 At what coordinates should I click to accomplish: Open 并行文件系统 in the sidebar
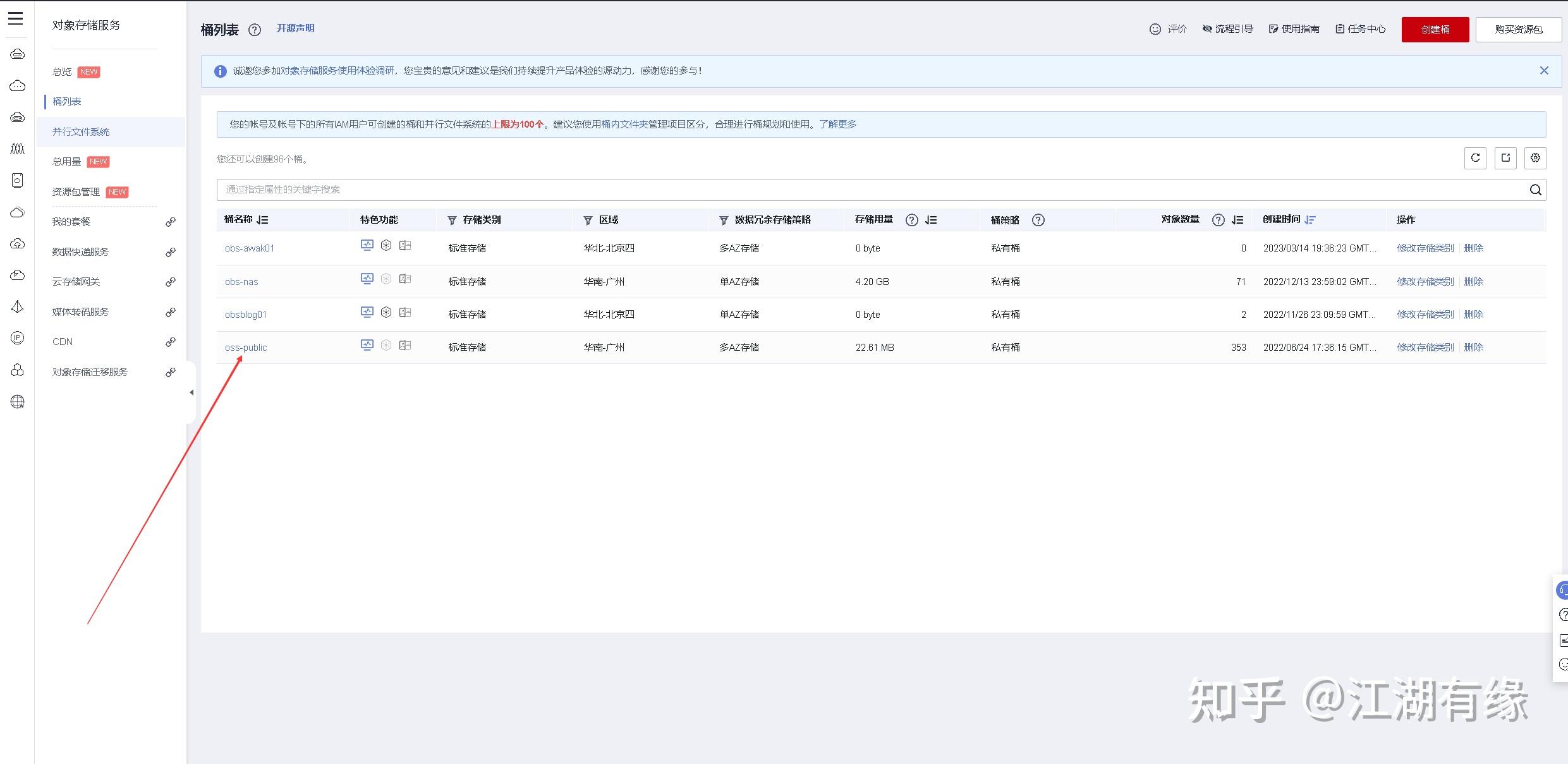pos(81,131)
